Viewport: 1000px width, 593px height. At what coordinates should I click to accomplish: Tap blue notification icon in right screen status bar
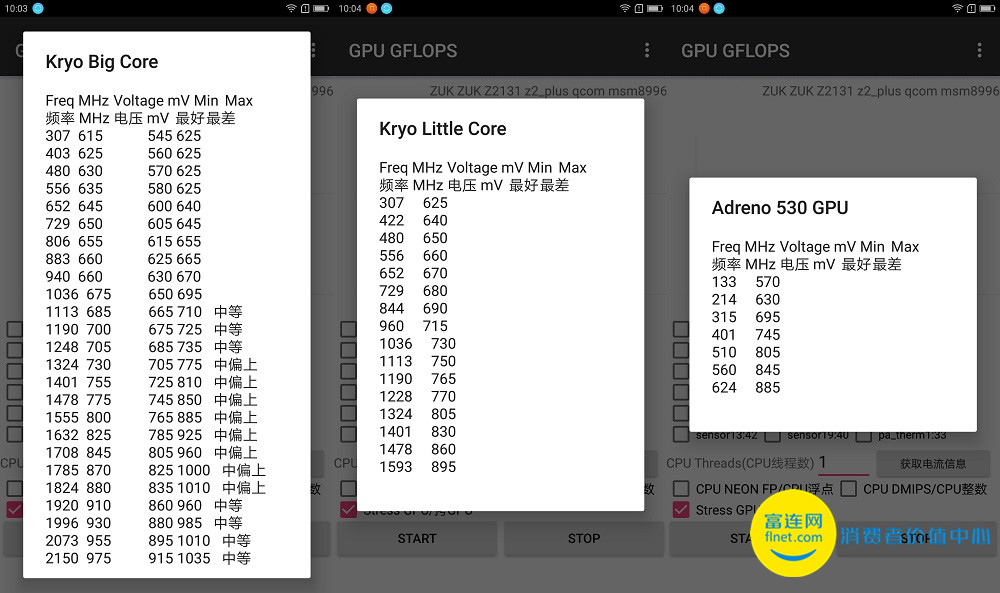(x=719, y=8)
